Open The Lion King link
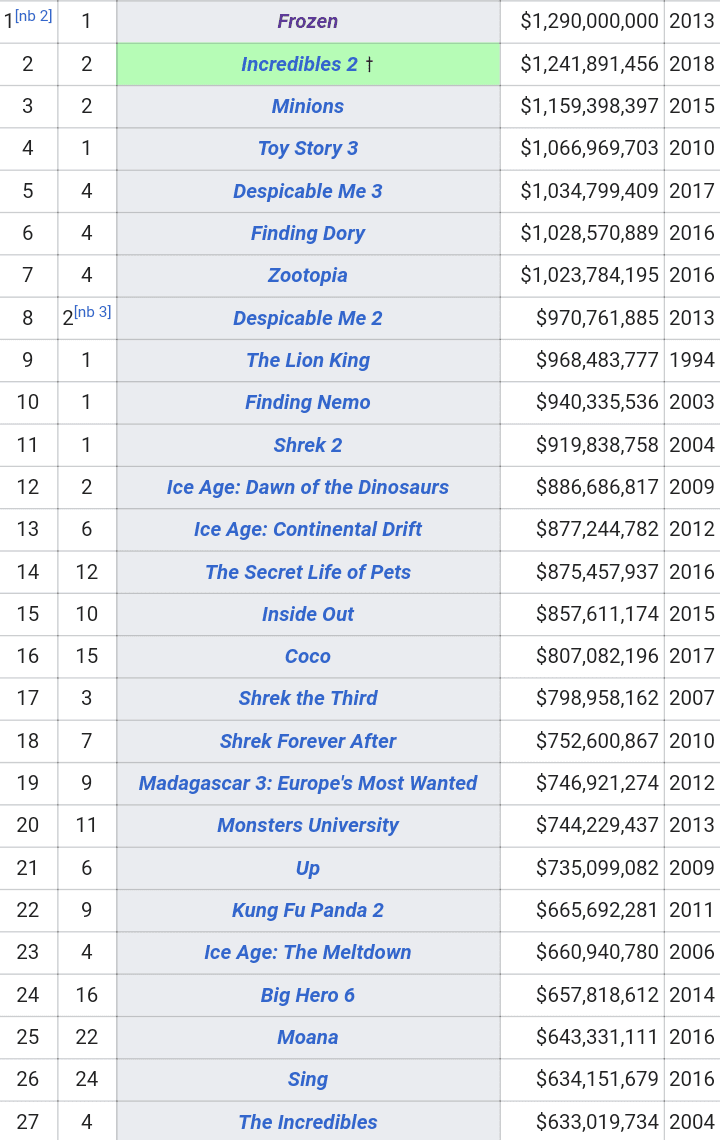This screenshot has width=720, height=1140. (x=308, y=360)
